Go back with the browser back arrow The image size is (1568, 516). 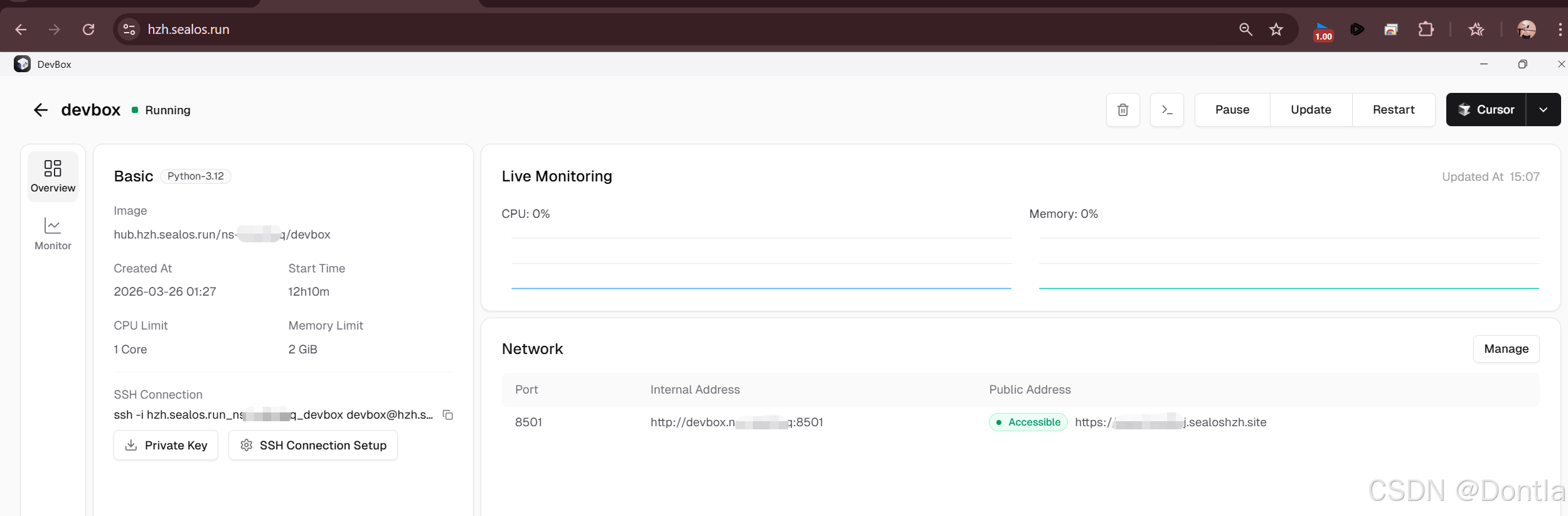coord(21,30)
